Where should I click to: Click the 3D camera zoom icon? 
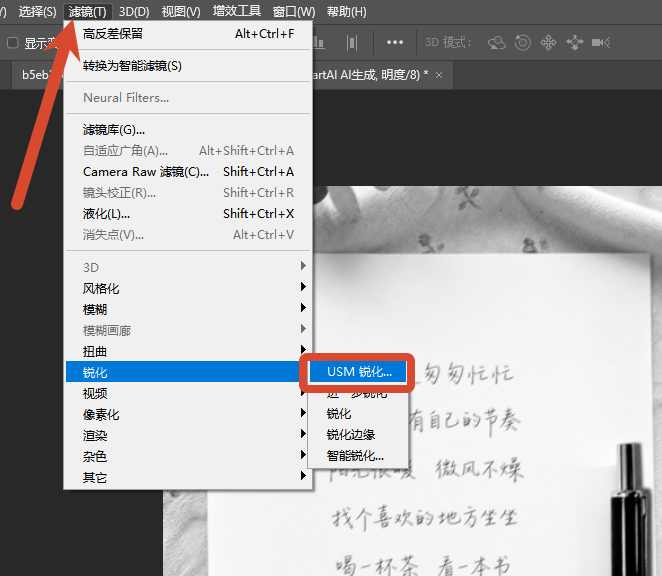point(601,43)
